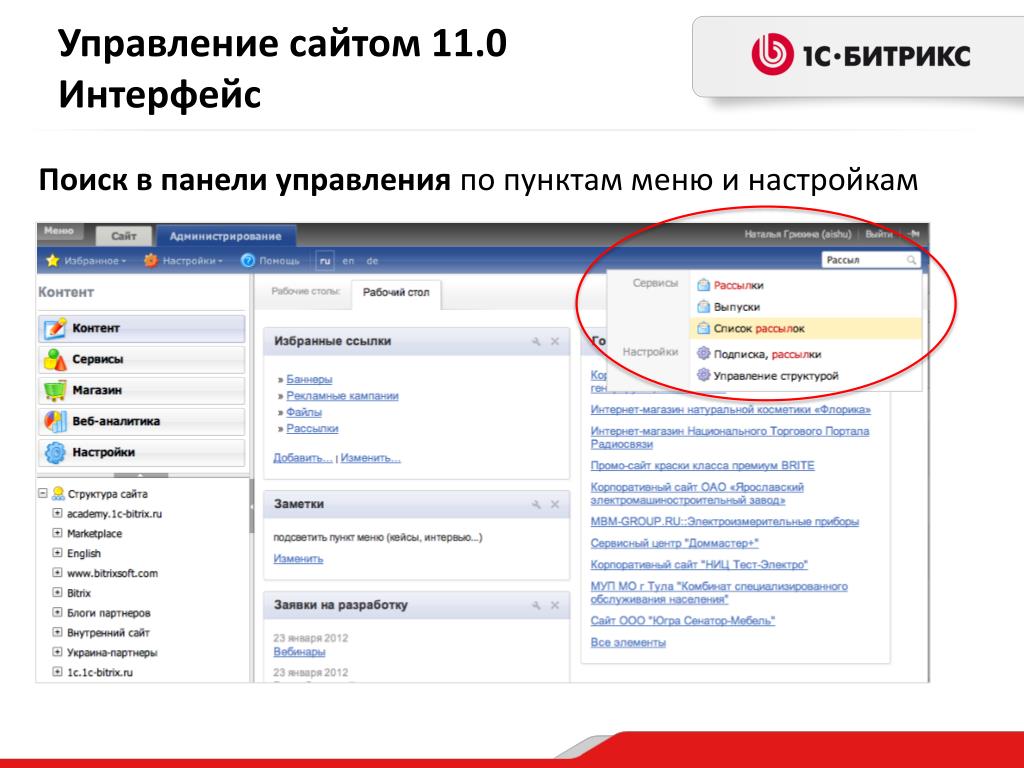Click the Выпуски envelope icon
Viewport: 1024px width, 768px height.
(x=703, y=306)
